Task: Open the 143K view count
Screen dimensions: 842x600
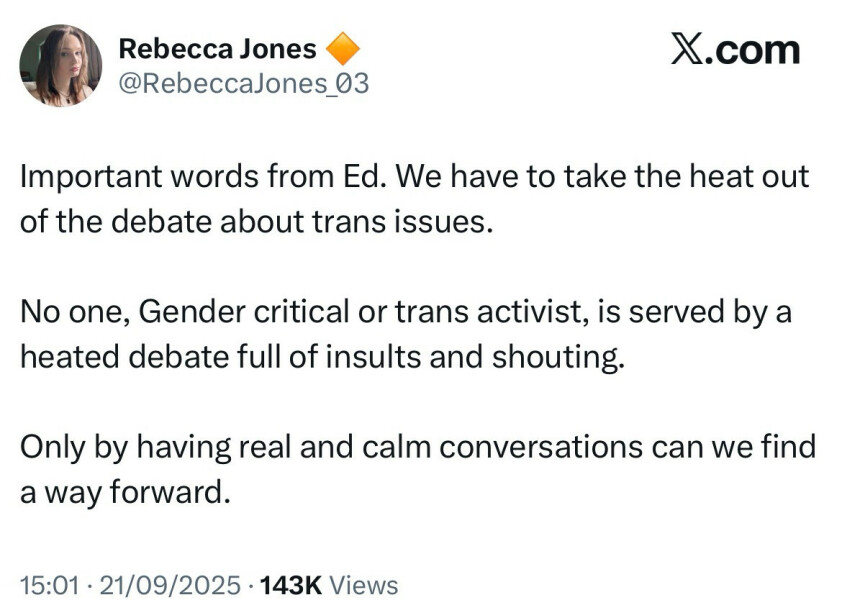Action: coord(290,584)
